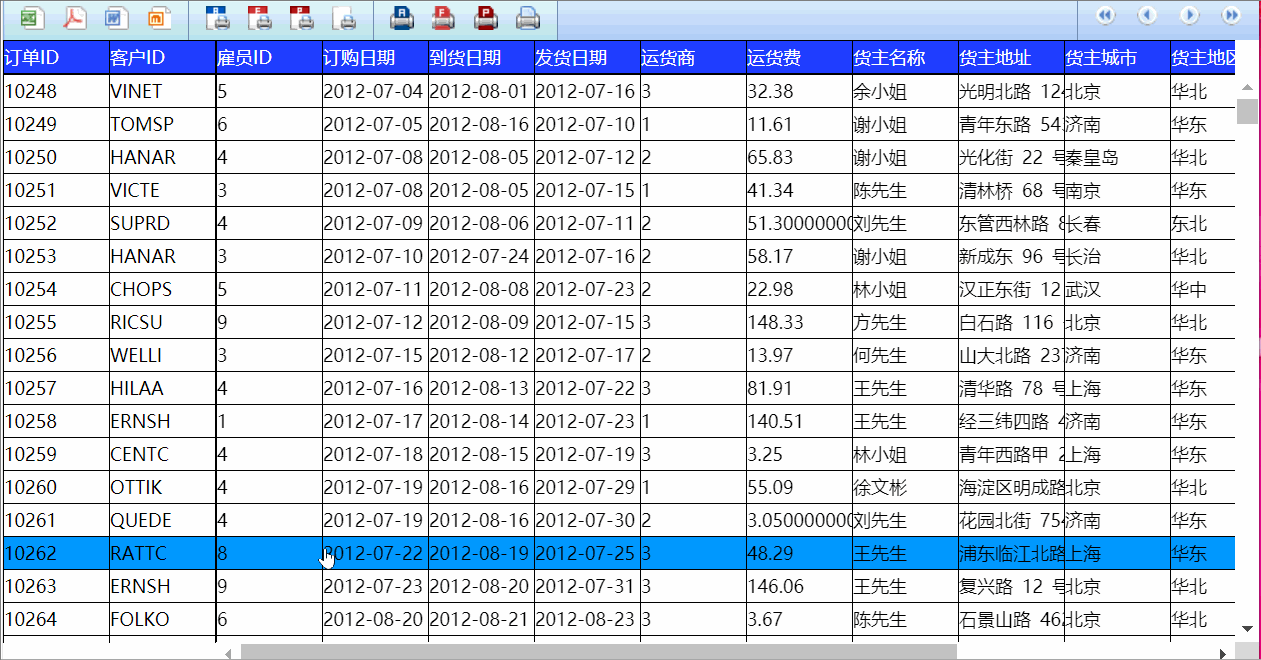Click the page-with-printer icon labeled dark-red P
The image size is (1261, 660).
301,17
